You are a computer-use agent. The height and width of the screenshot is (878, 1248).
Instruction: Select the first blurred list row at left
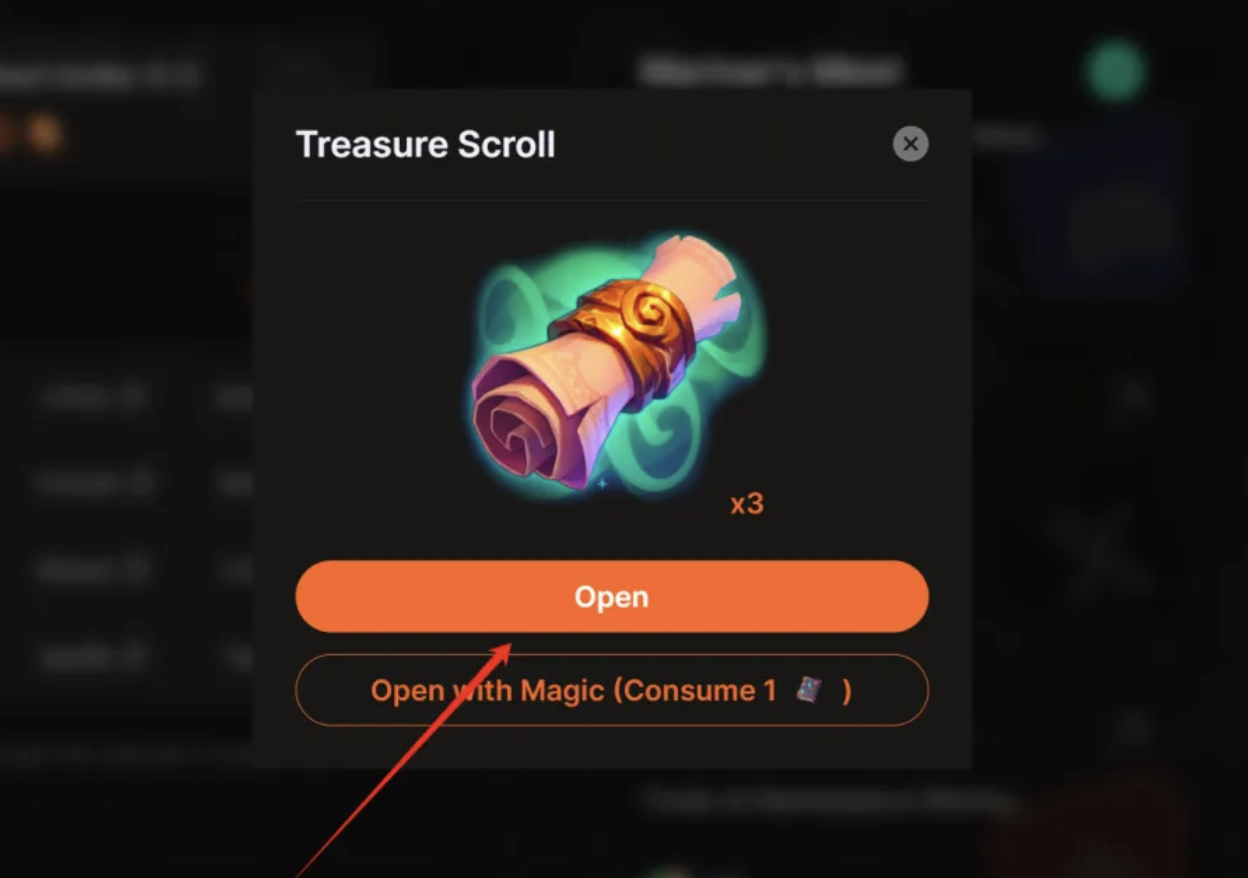click(x=140, y=398)
